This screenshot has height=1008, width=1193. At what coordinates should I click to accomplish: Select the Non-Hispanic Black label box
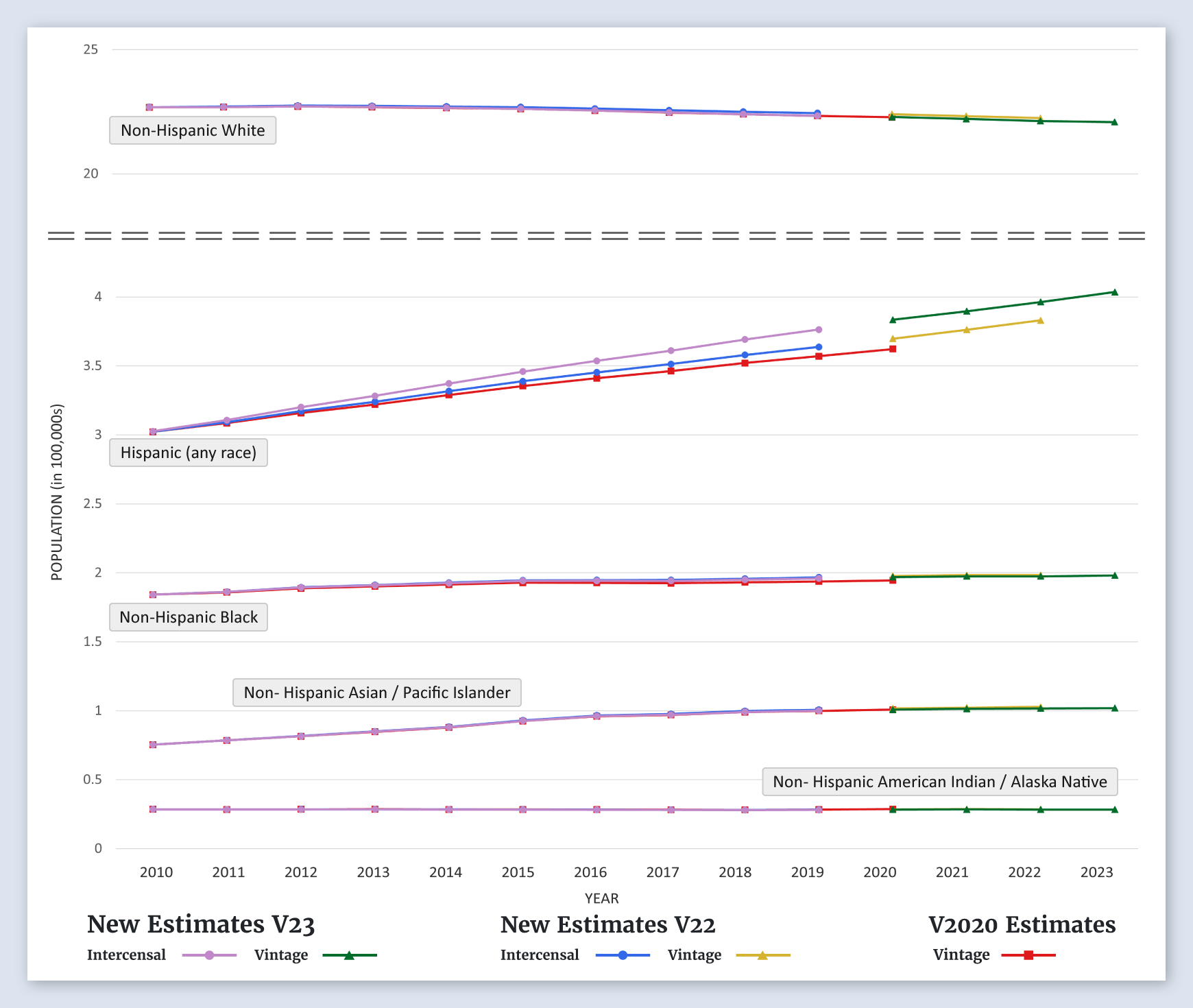(x=189, y=617)
